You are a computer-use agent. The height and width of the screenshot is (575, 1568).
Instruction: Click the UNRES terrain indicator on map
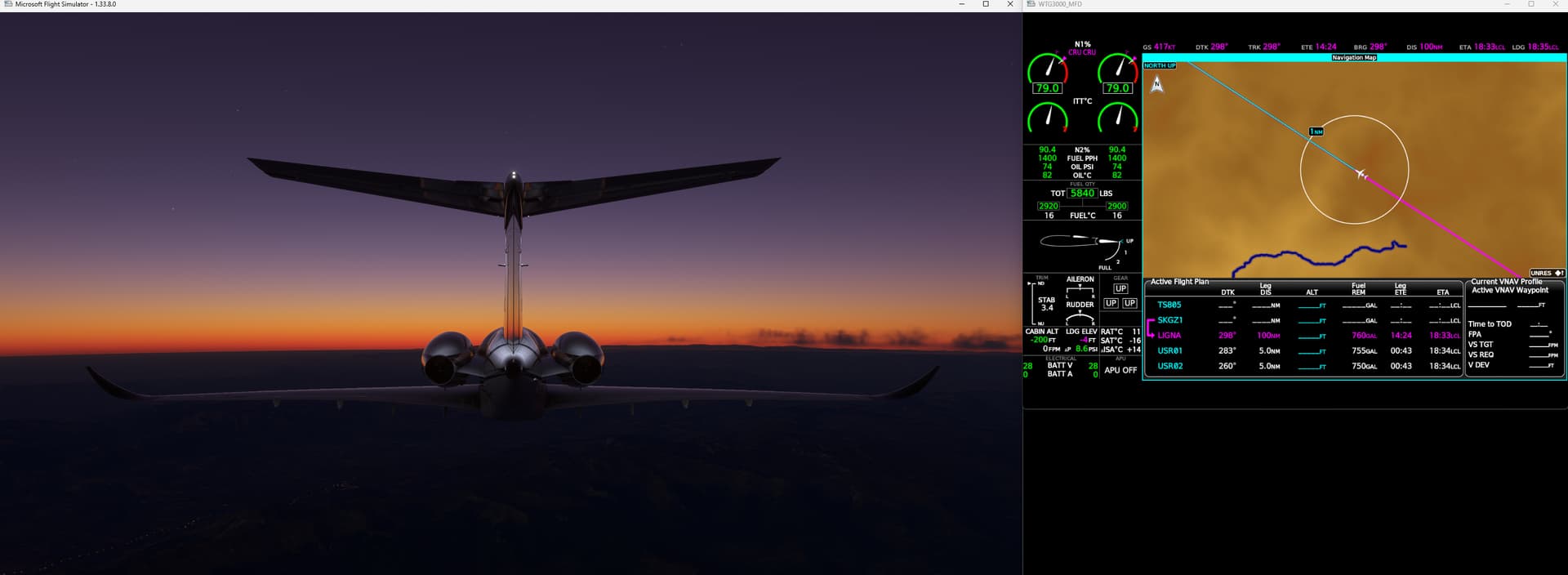coord(1546,273)
